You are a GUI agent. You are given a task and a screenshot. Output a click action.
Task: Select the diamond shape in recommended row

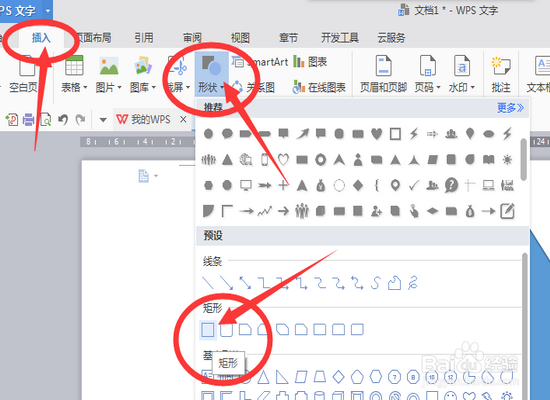(358, 185)
